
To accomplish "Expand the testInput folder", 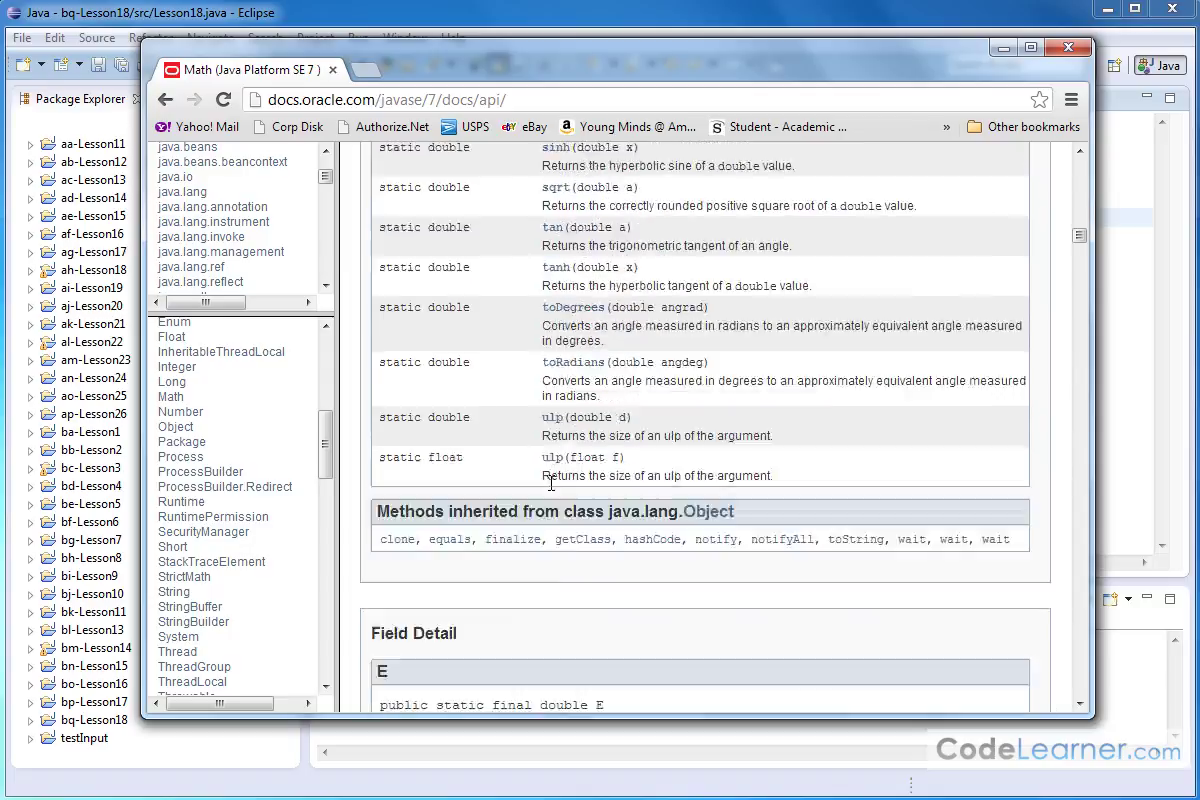I will (30, 738).
